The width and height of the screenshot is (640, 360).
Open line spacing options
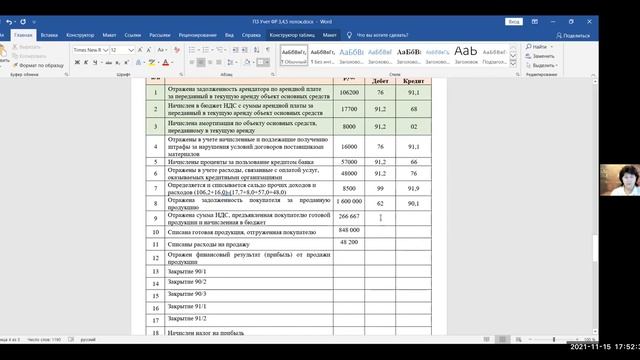231,62
